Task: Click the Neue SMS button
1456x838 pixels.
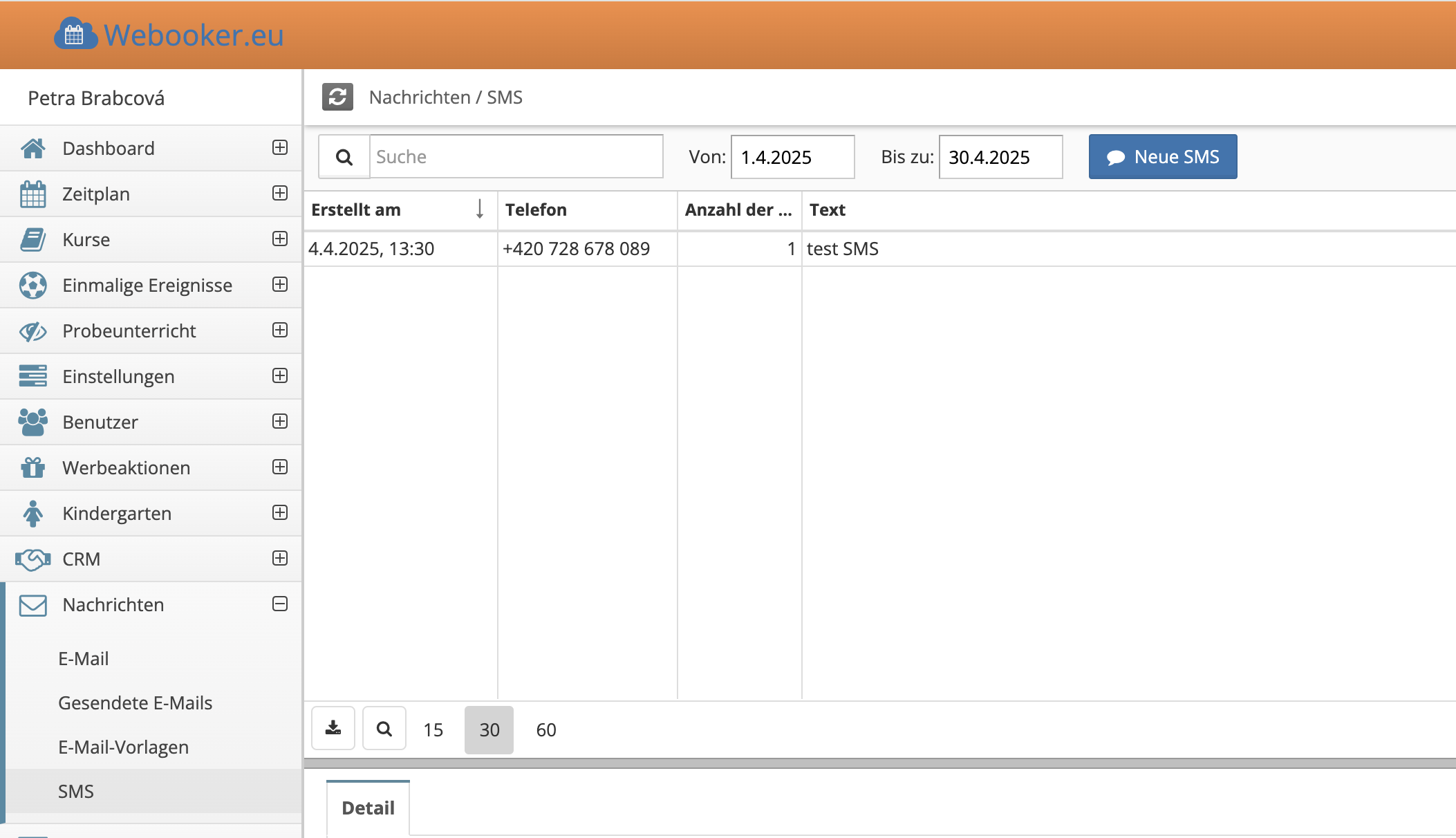Action: pos(1163,157)
